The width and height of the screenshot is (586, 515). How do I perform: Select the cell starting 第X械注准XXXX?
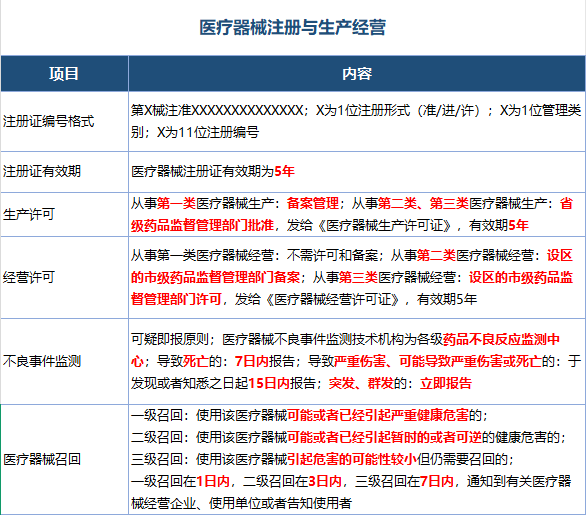(357, 121)
